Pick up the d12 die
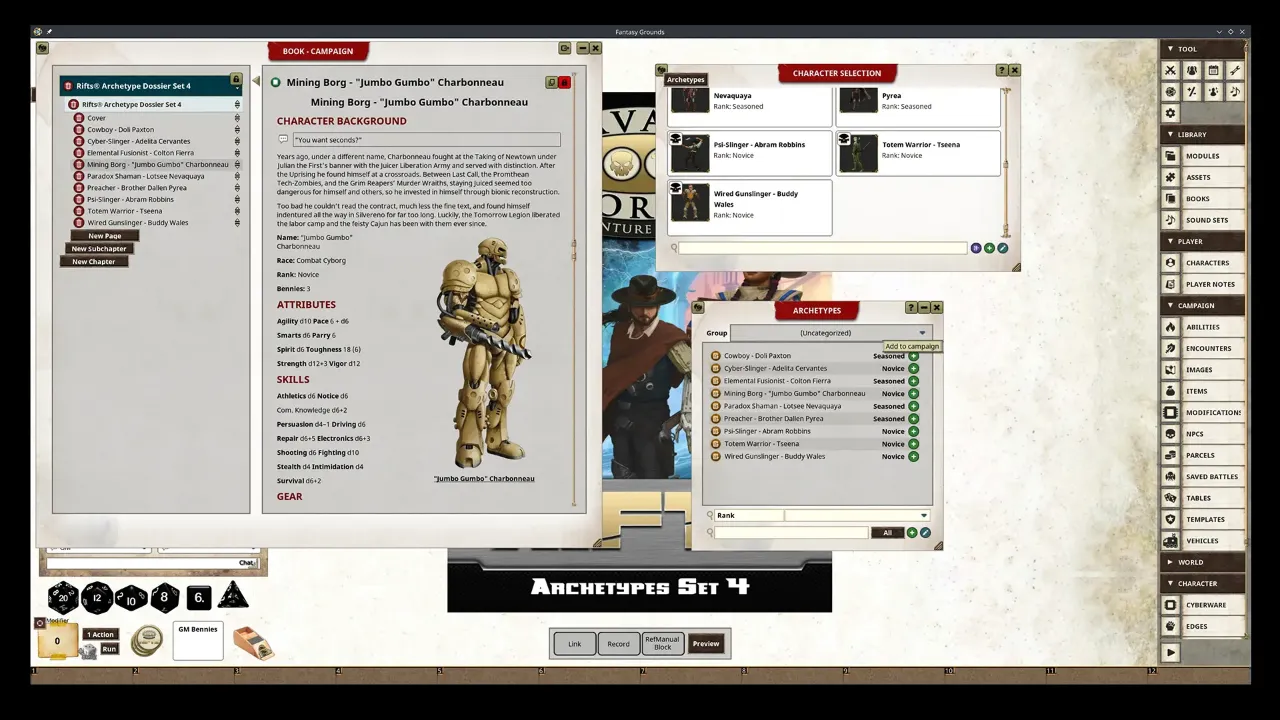 97,598
